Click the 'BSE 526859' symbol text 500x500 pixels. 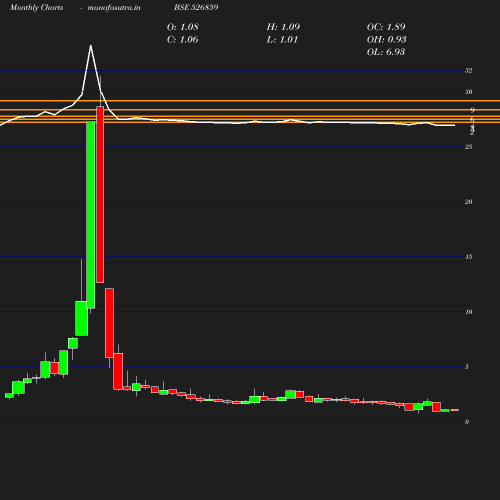196,7
